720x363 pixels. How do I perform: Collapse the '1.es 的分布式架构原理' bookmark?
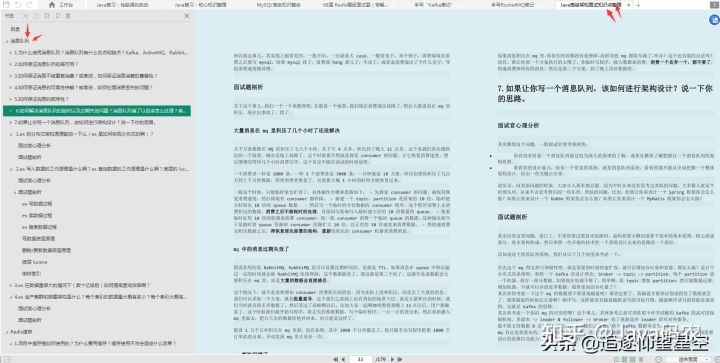click(x=11, y=134)
